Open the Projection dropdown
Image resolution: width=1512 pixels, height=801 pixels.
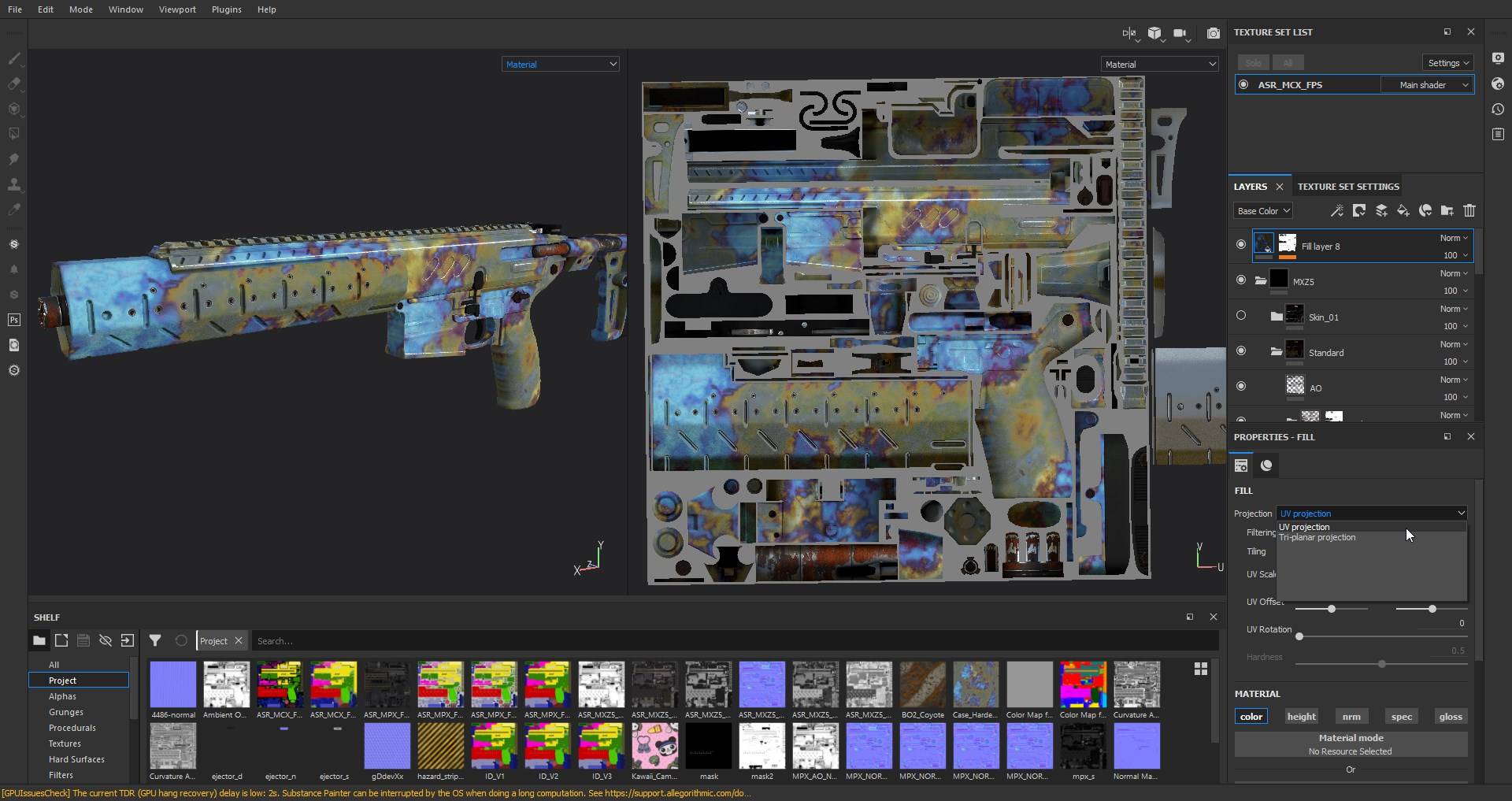click(1371, 513)
